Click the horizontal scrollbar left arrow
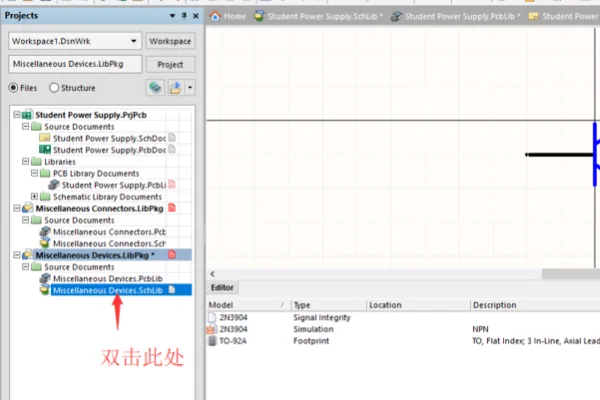The width and height of the screenshot is (600, 400). coord(212,274)
